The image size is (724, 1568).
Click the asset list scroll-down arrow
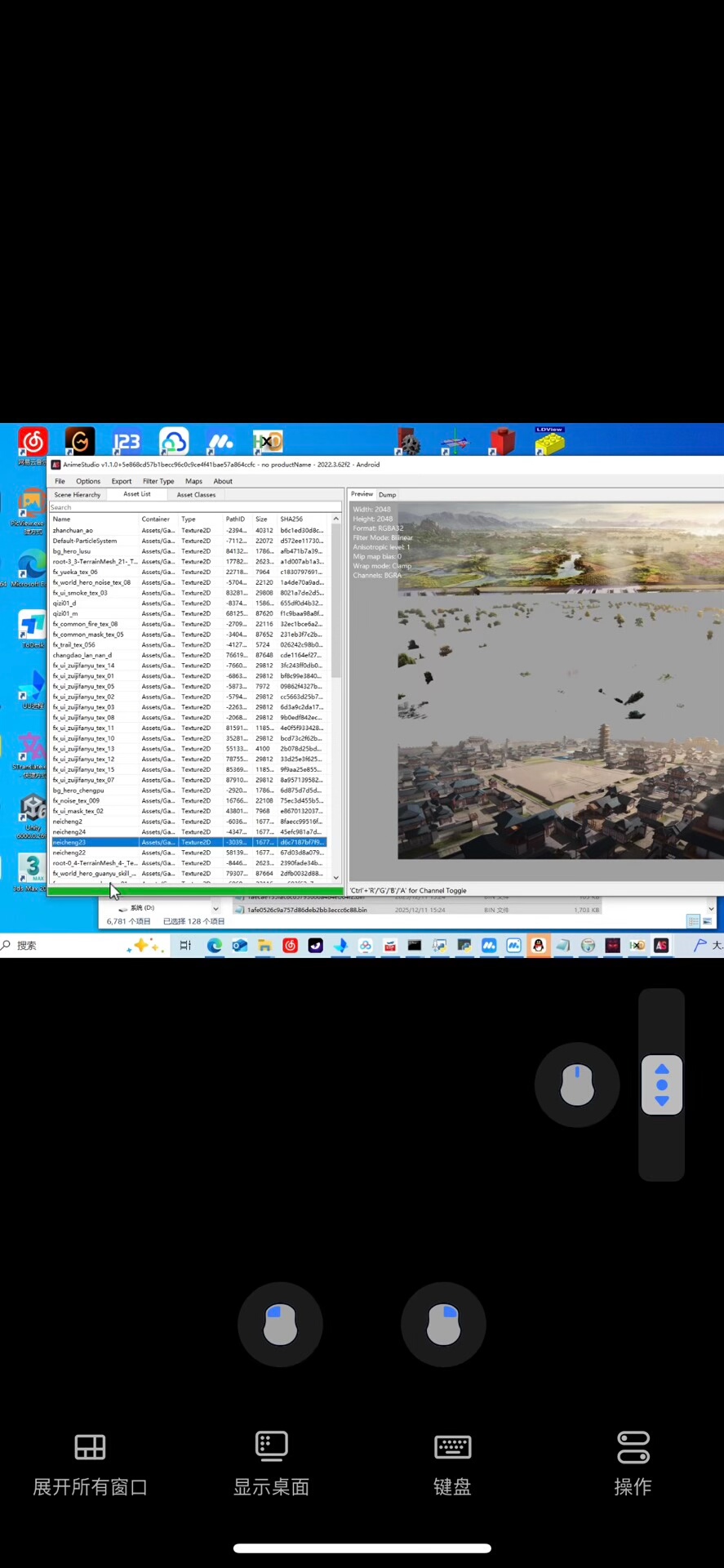(x=336, y=878)
